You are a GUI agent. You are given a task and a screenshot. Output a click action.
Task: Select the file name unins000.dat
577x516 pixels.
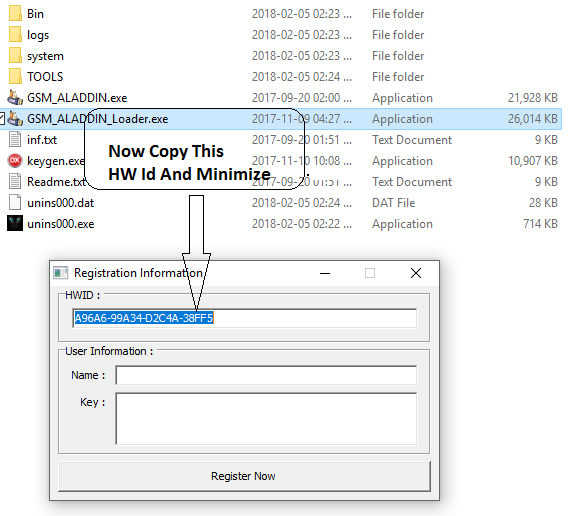pyautogui.click(x=60, y=203)
